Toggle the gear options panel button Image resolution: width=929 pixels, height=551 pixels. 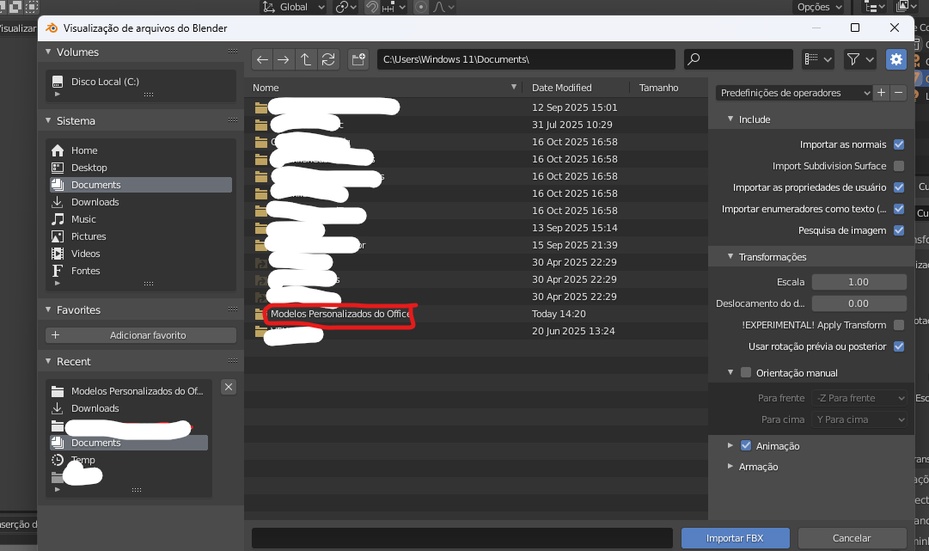coord(896,60)
